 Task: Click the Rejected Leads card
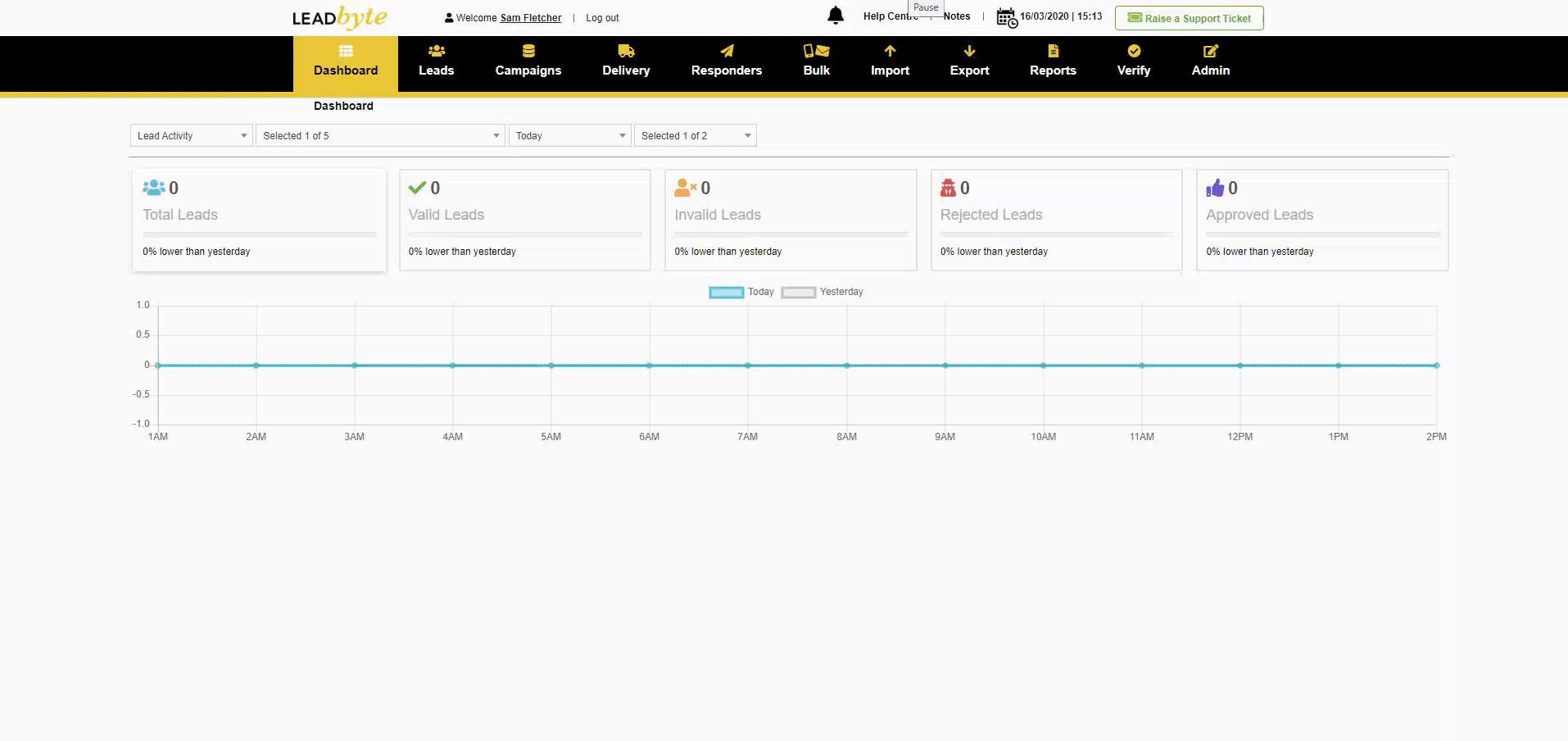coord(1057,220)
